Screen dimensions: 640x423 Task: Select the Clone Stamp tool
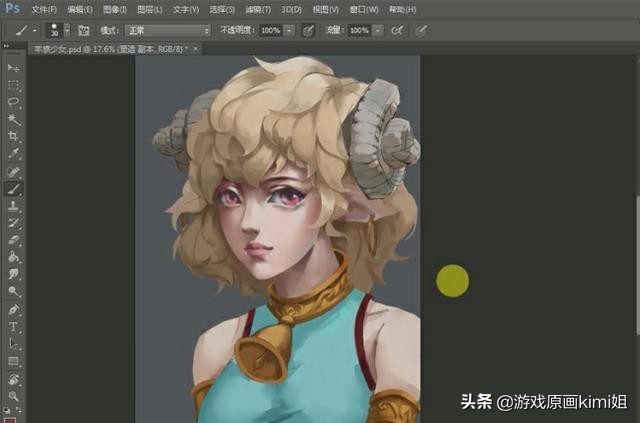tap(13, 206)
